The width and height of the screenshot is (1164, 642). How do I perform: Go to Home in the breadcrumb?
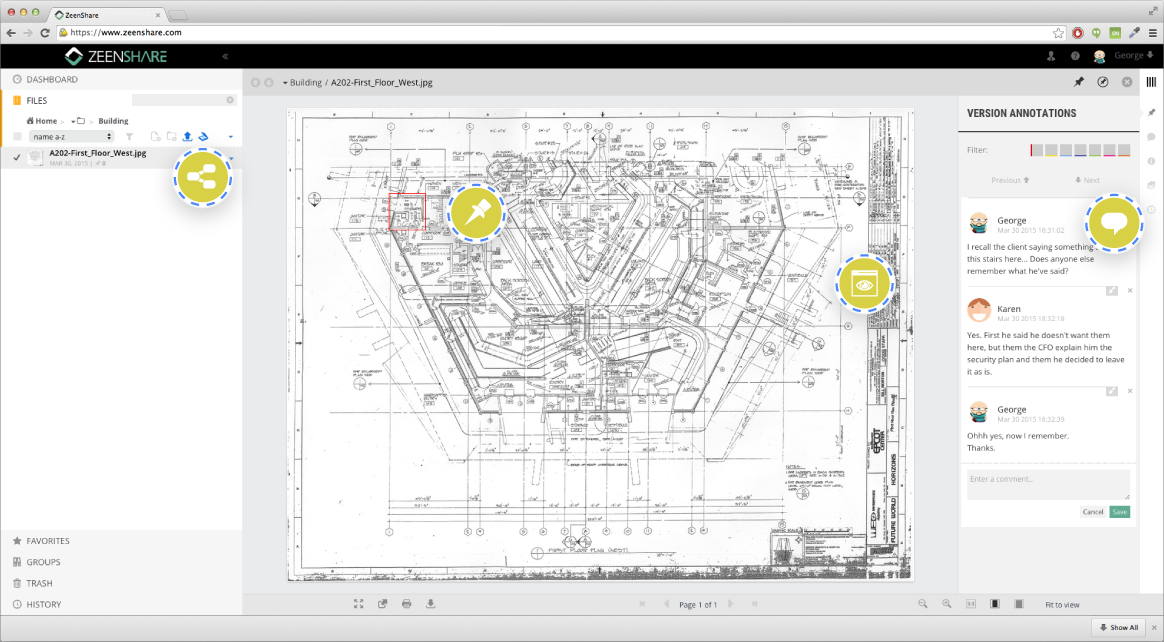tap(42, 121)
